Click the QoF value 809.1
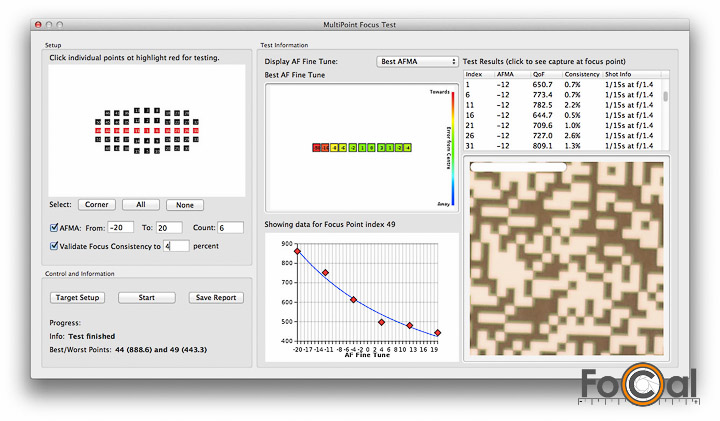The image size is (720, 421). pyautogui.click(x=542, y=146)
